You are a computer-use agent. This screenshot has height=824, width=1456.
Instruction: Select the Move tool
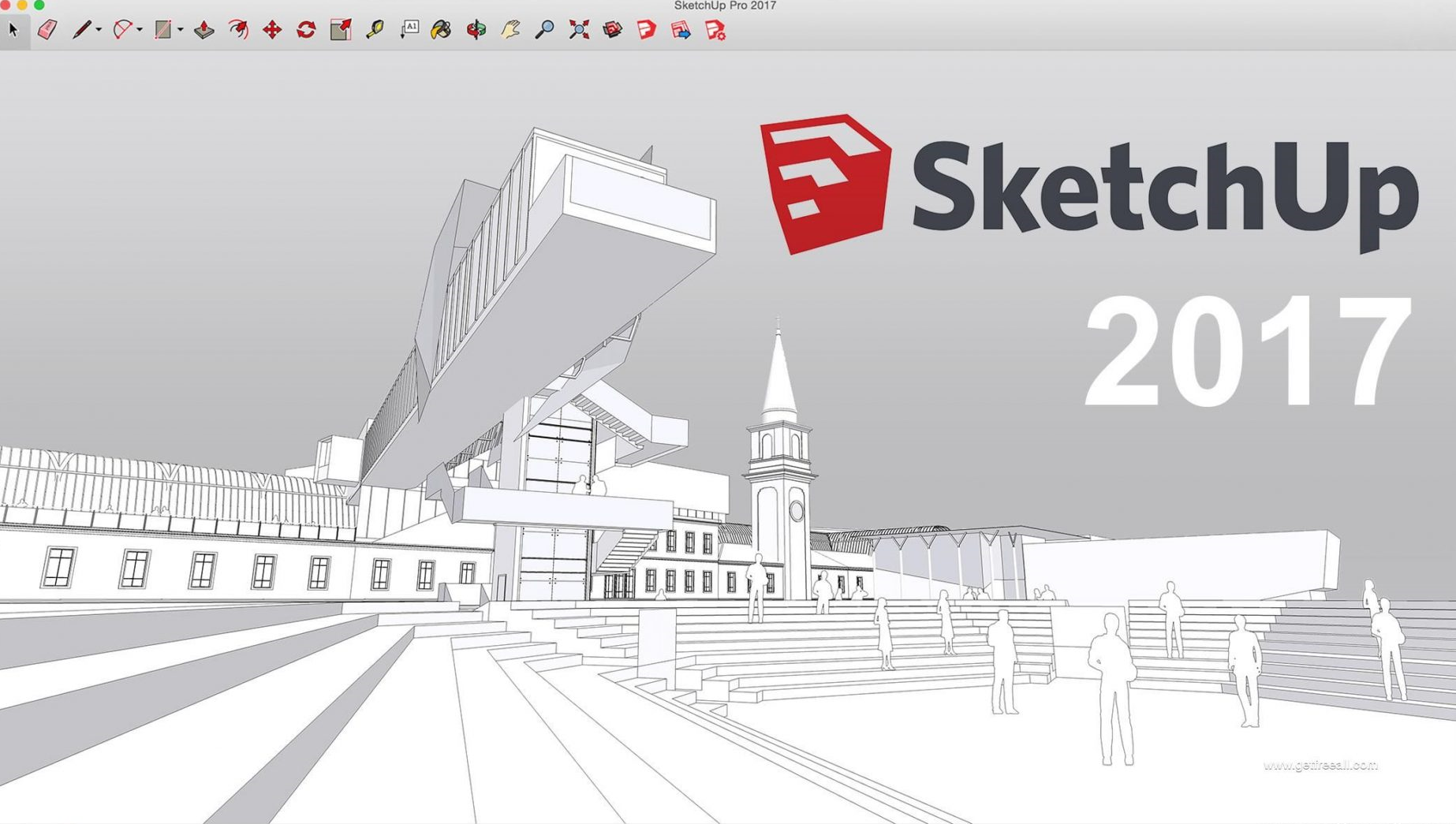coord(272,30)
